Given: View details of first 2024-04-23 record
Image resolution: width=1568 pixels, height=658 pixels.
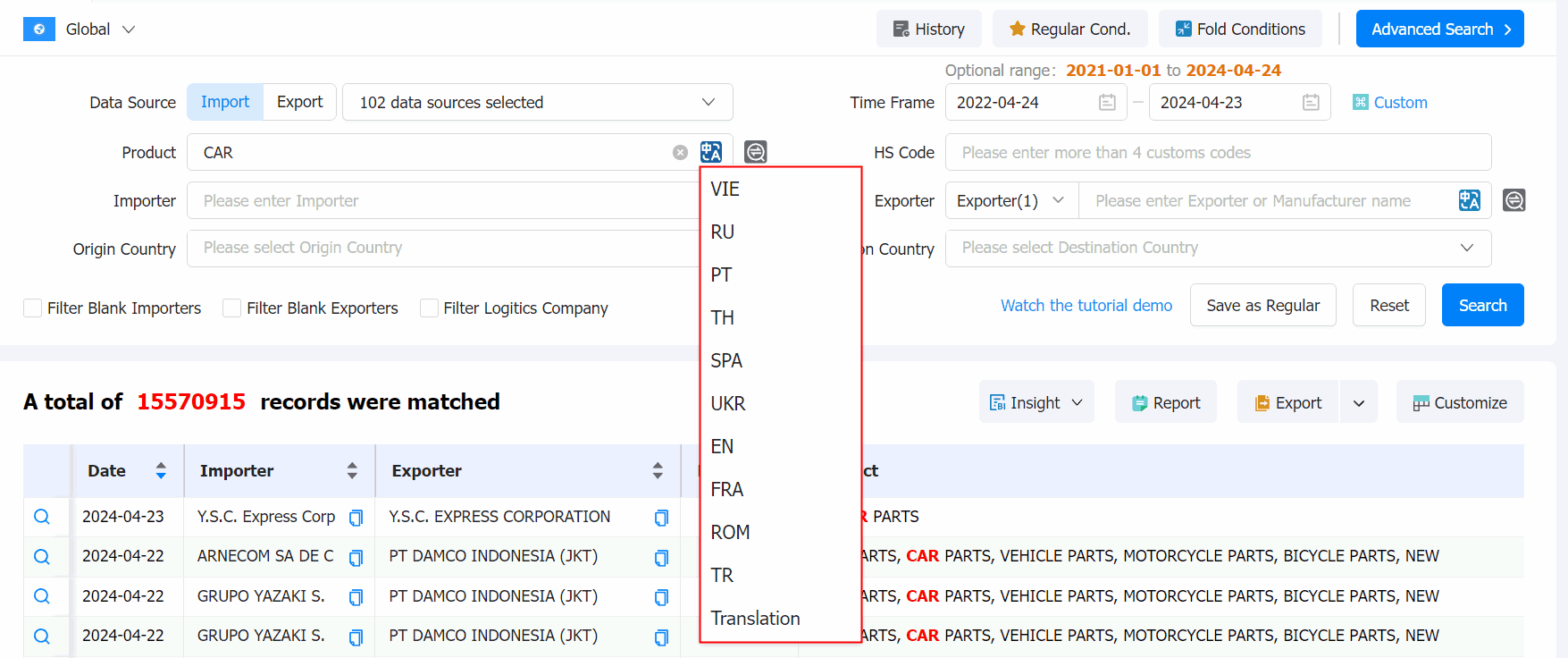Looking at the screenshot, I should click(x=42, y=517).
